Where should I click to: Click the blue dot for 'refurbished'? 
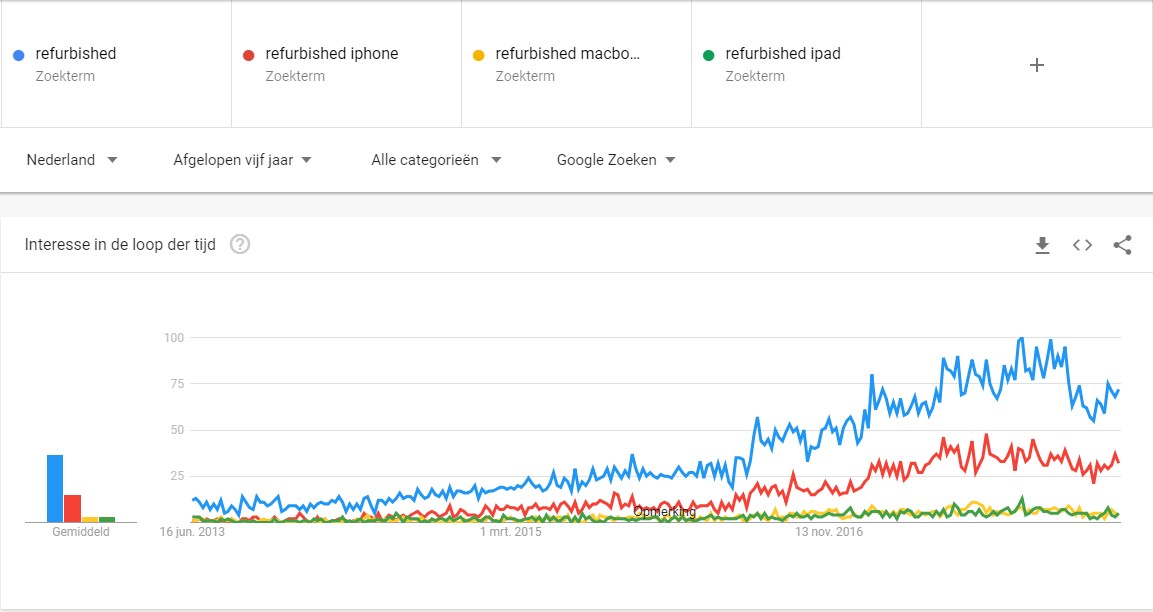pyautogui.click(x=20, y=54)
